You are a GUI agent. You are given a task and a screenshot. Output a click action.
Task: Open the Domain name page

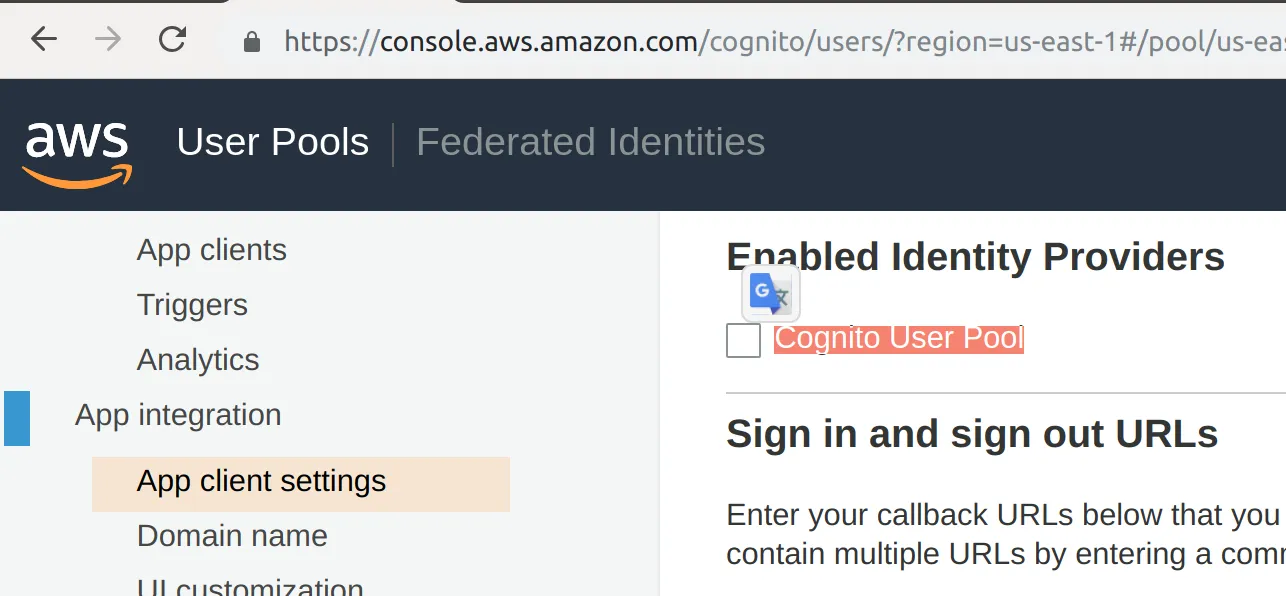(x=232, y=536)
